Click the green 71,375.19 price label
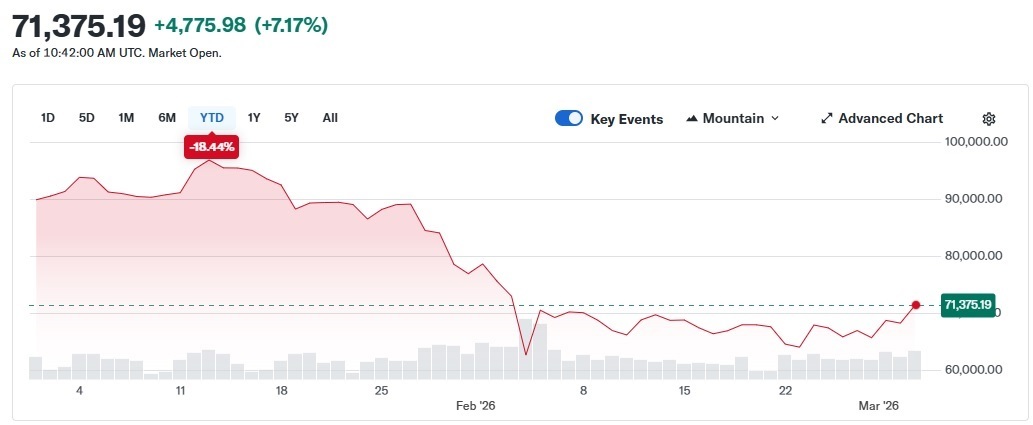This screenshot has height=425, width=1033. click(x=967, y=305)
